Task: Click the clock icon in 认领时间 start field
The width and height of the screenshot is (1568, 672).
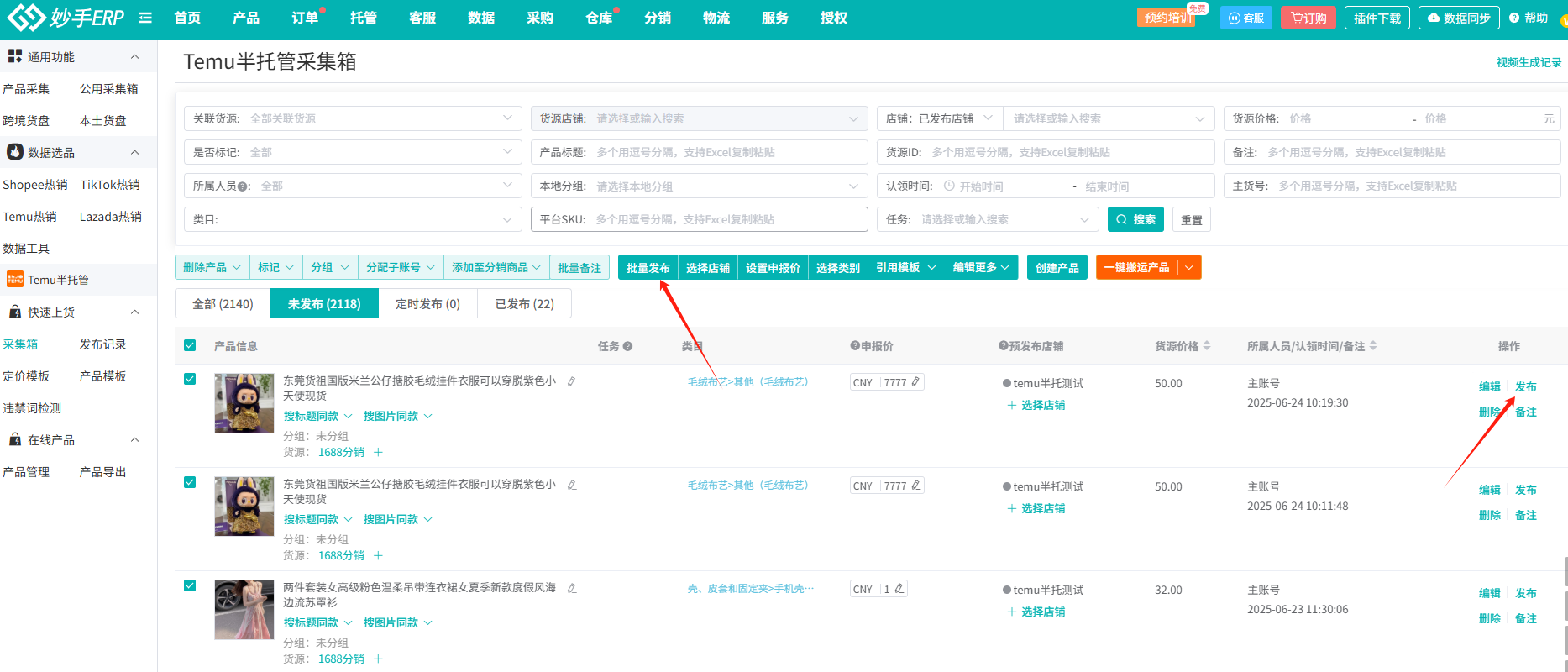Action: [x=949, y=186]
